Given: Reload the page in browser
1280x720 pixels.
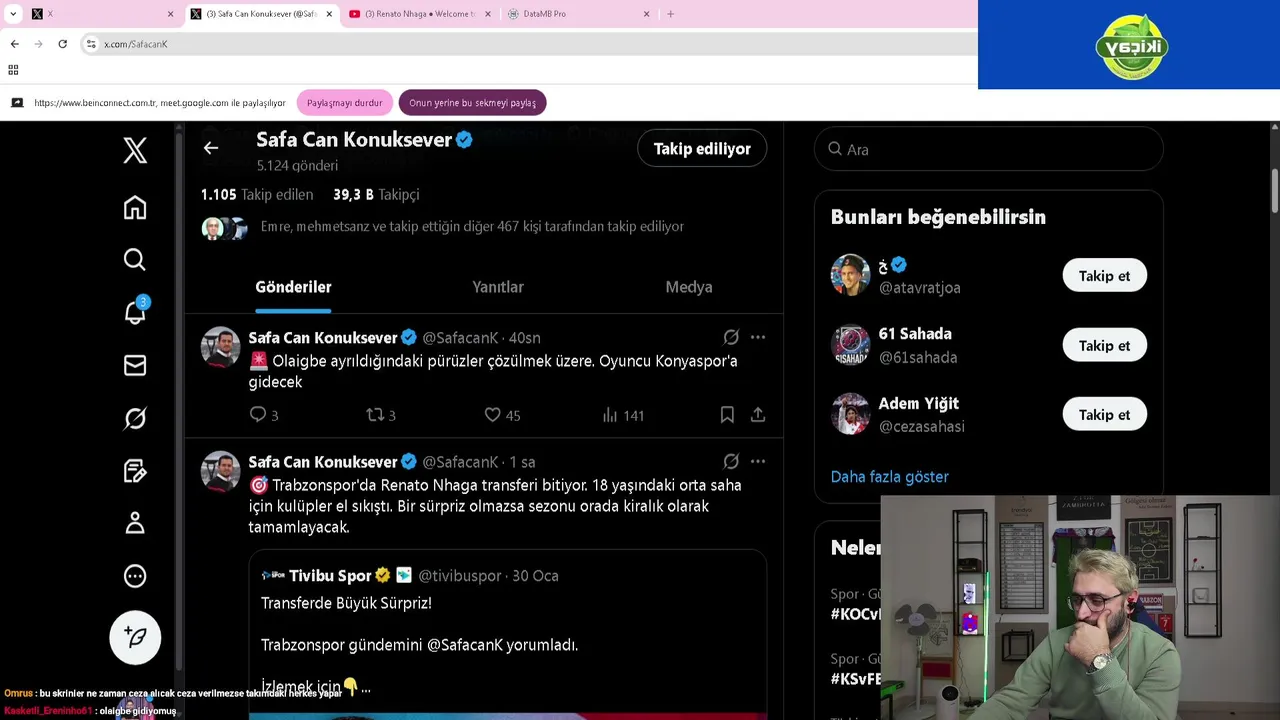Looking at the screenshot, I should (62, 44).
